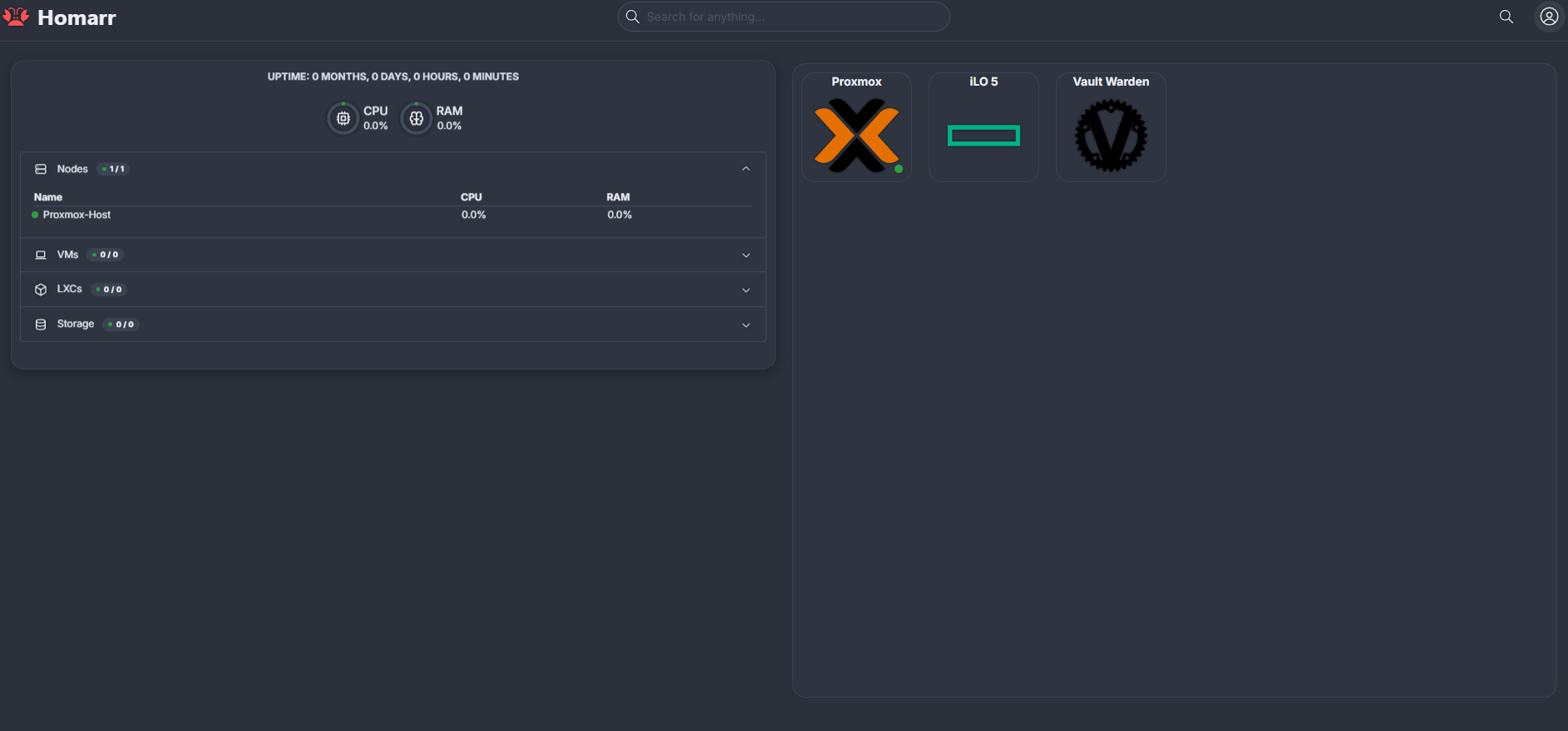Click the VMs 0/0 status badge
Screen dimensions: 1568x731
[106, 254]
